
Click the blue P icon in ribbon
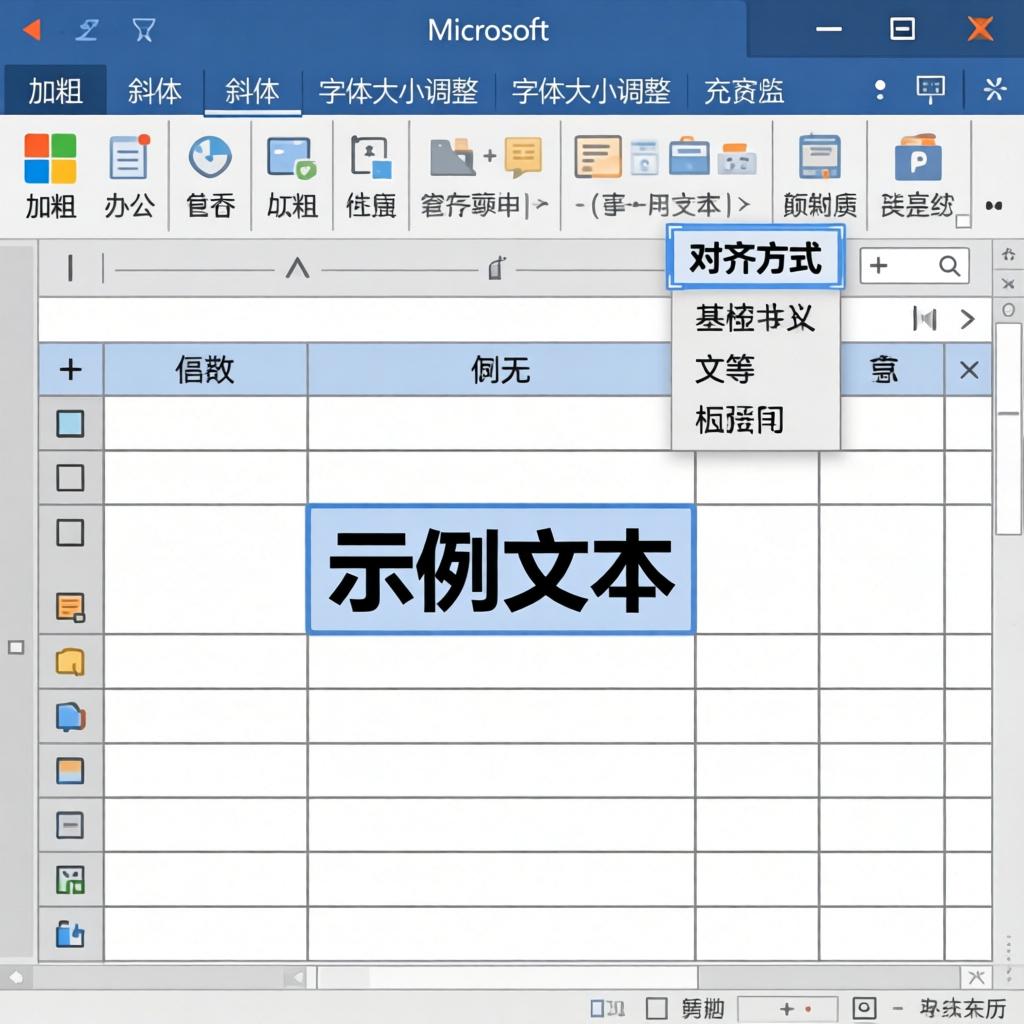coord(917,159)
